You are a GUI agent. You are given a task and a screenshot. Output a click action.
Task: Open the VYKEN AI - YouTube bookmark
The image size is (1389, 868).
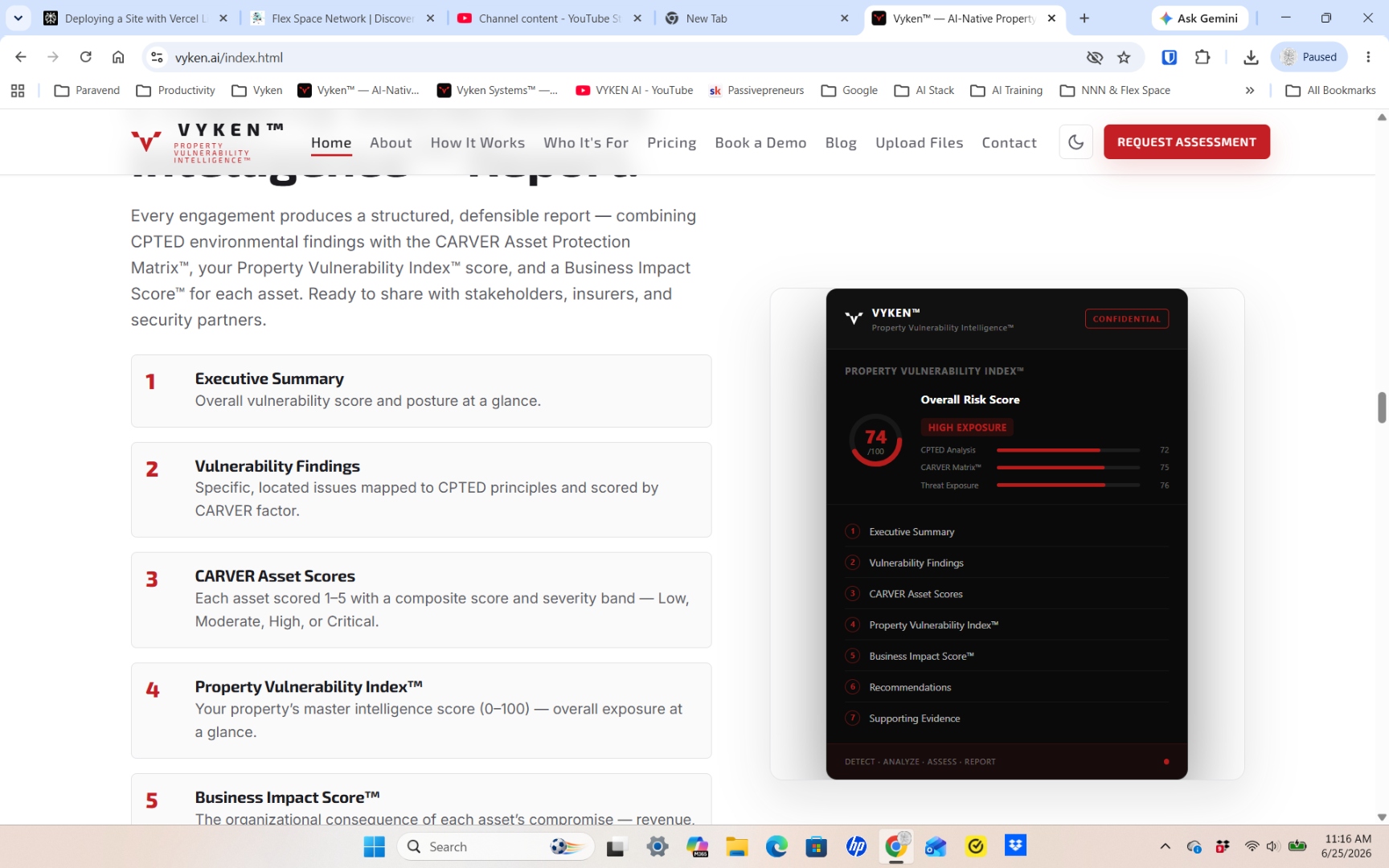[x=634, y=91]
